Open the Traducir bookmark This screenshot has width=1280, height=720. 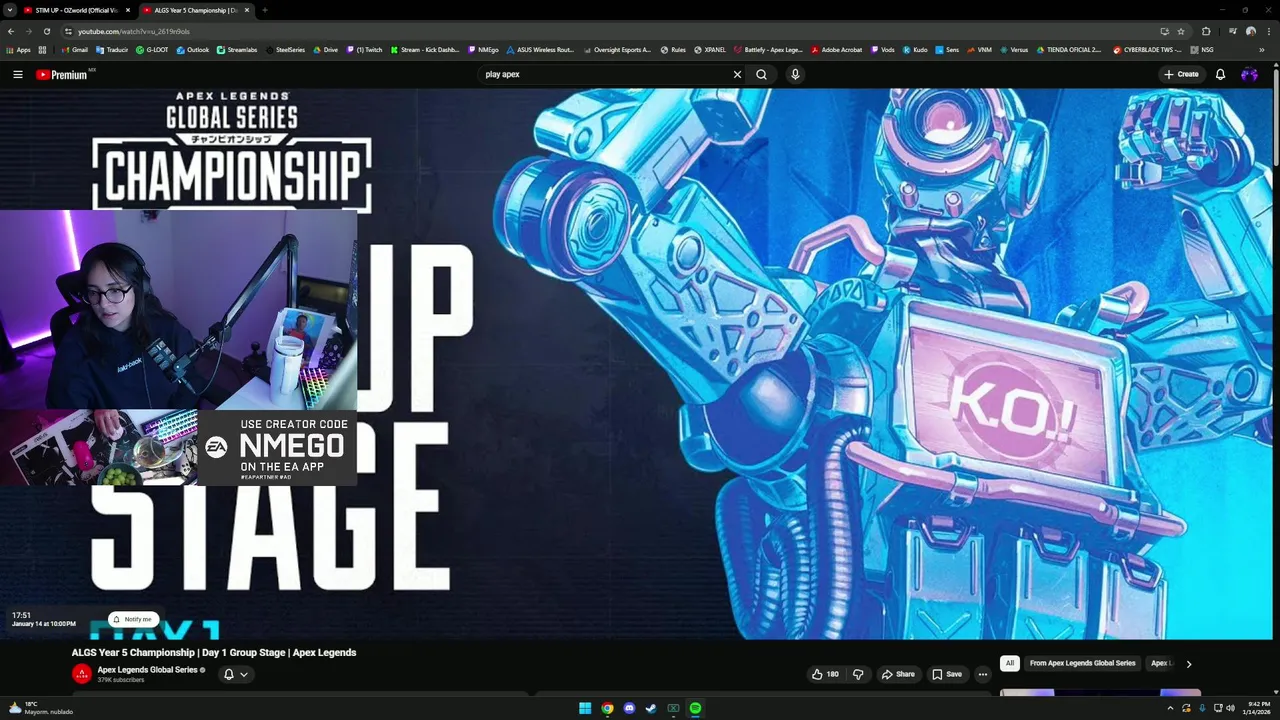111,49
